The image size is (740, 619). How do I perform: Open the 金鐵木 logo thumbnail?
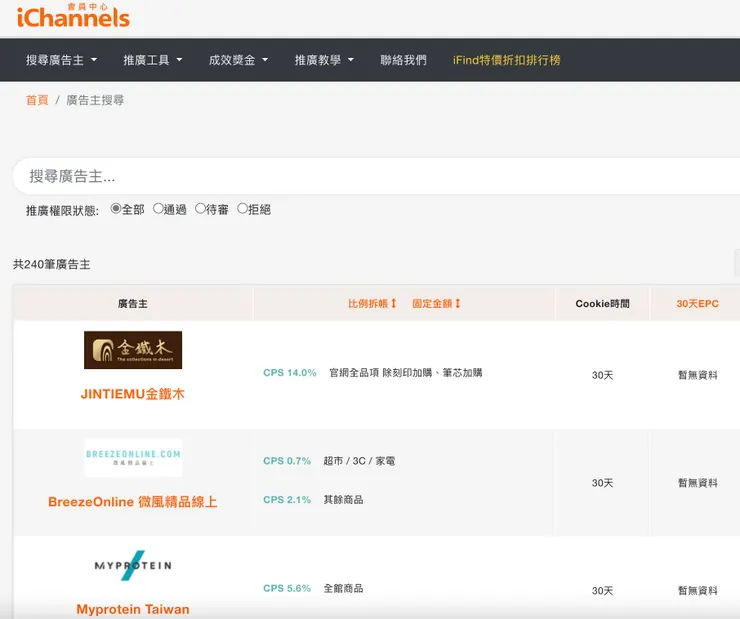(x=133, y=350)
